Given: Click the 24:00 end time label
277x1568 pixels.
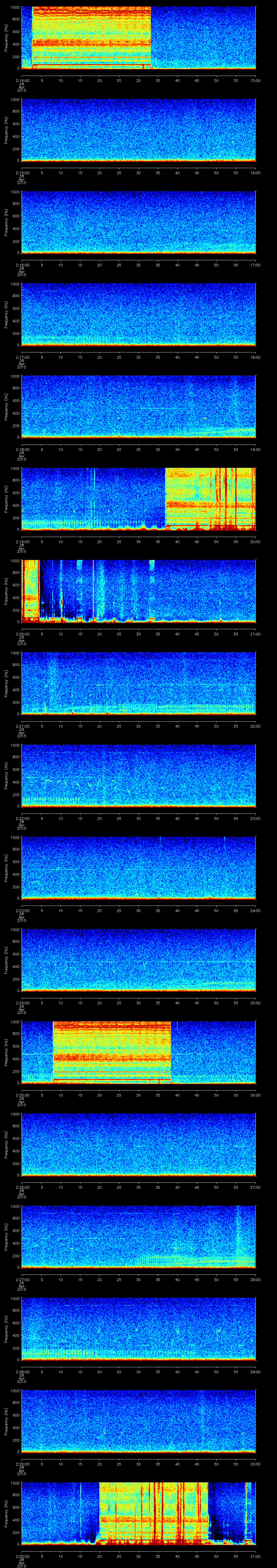Looking at the screenshot, I should click(256, 910).
